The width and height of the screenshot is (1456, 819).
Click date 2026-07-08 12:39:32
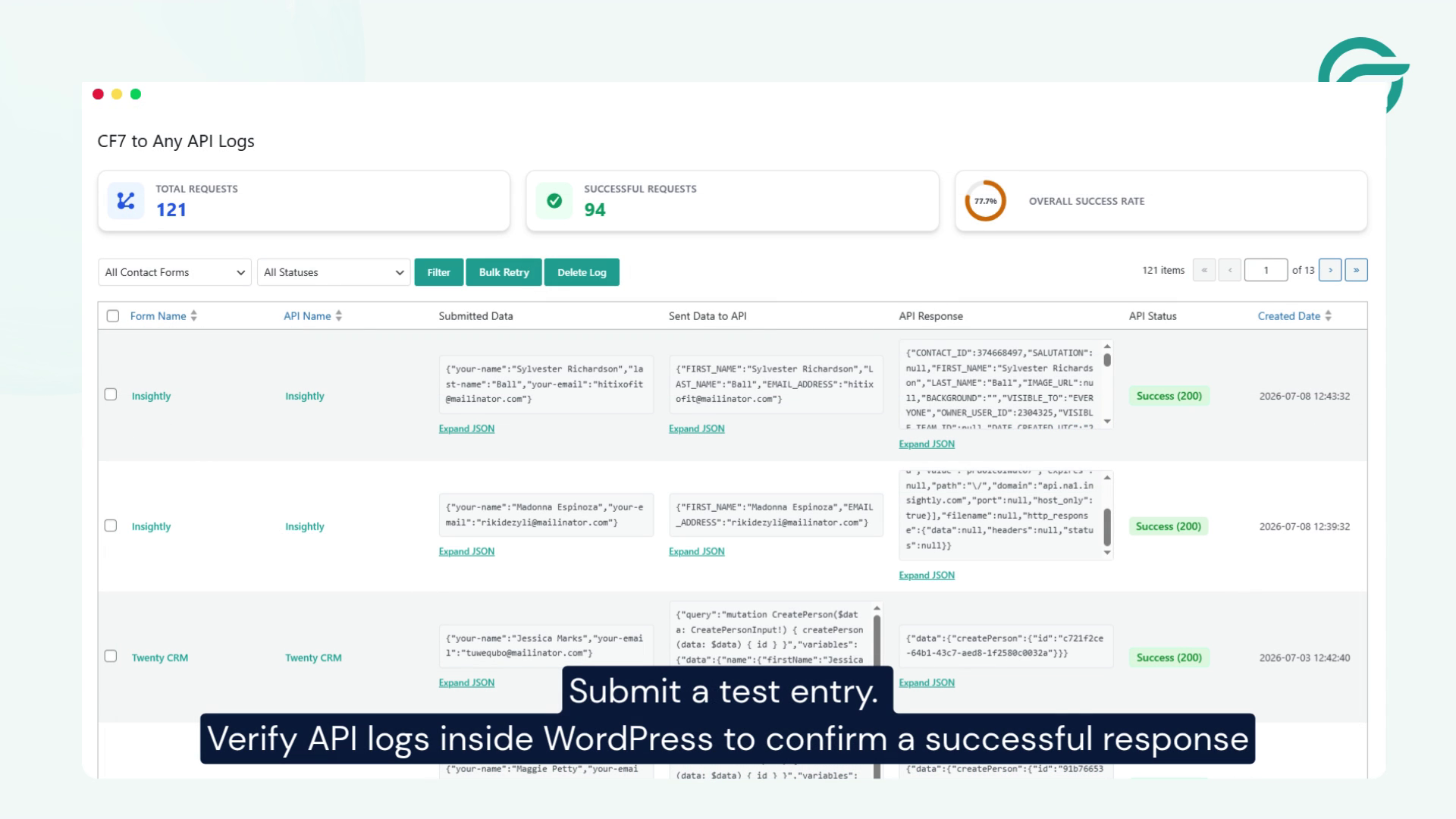pos(1304,526)
